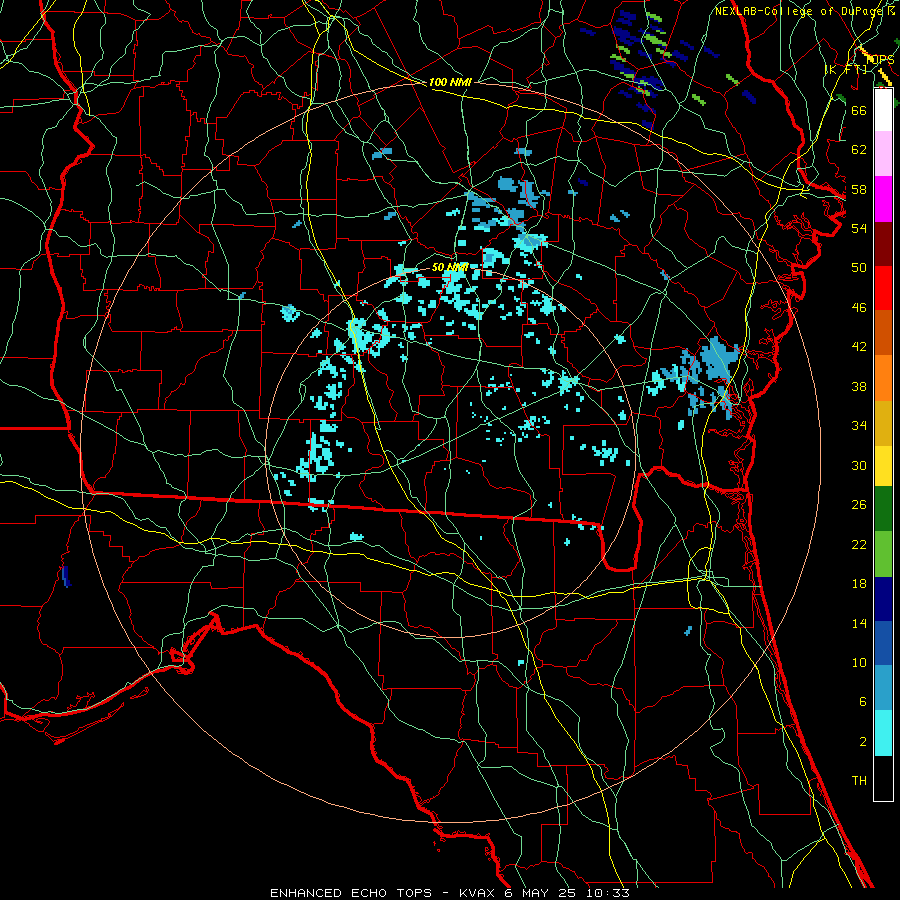Click the '18' legend label
The height and width of the screenshot is (900, 900).
tap(859, 584)
